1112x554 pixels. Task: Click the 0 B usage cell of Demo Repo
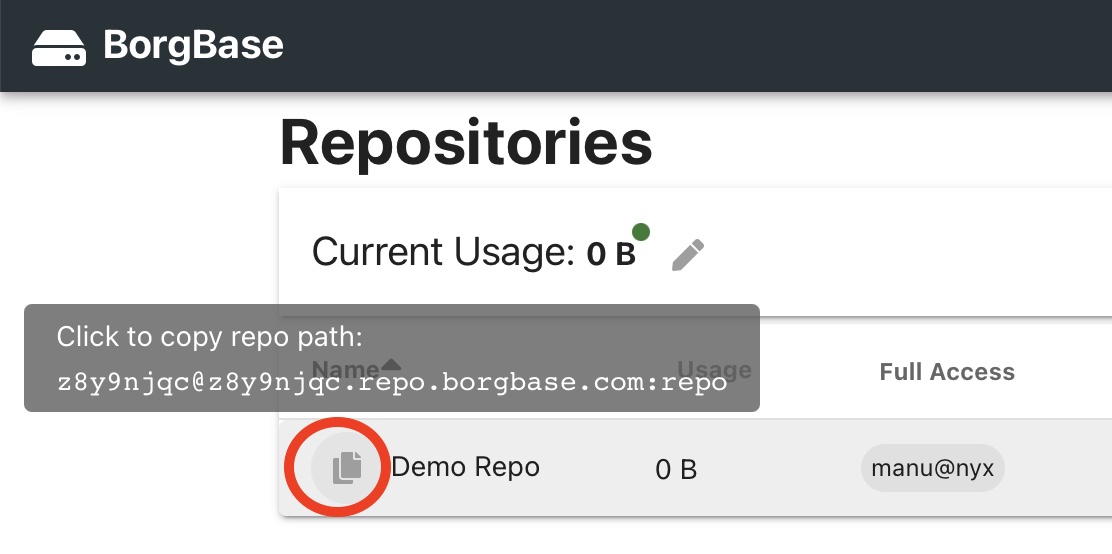pyautogui.click(x=676, y=469)
